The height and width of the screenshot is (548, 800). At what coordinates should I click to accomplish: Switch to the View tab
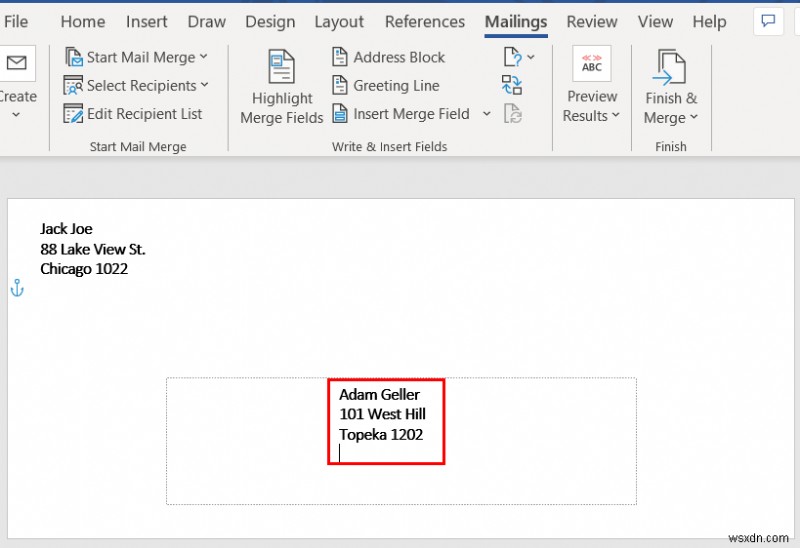[655, 21]
